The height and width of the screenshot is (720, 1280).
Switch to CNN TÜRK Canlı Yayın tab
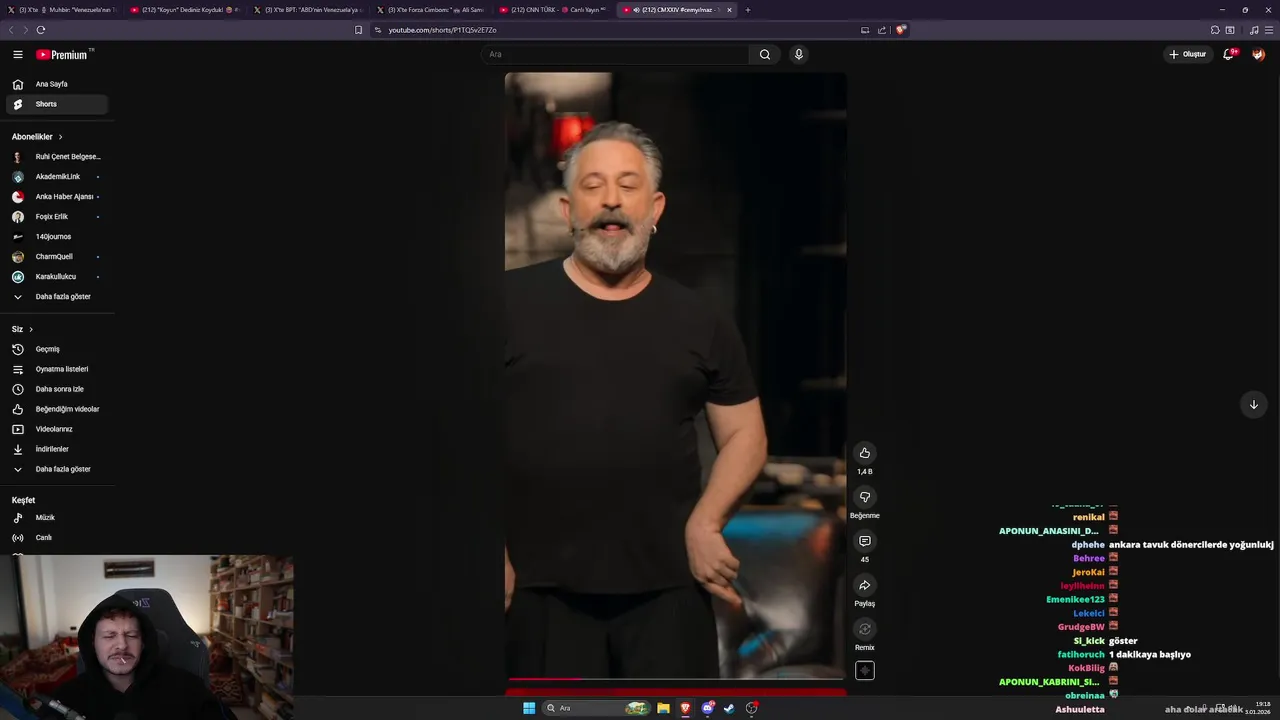point(553,10)
